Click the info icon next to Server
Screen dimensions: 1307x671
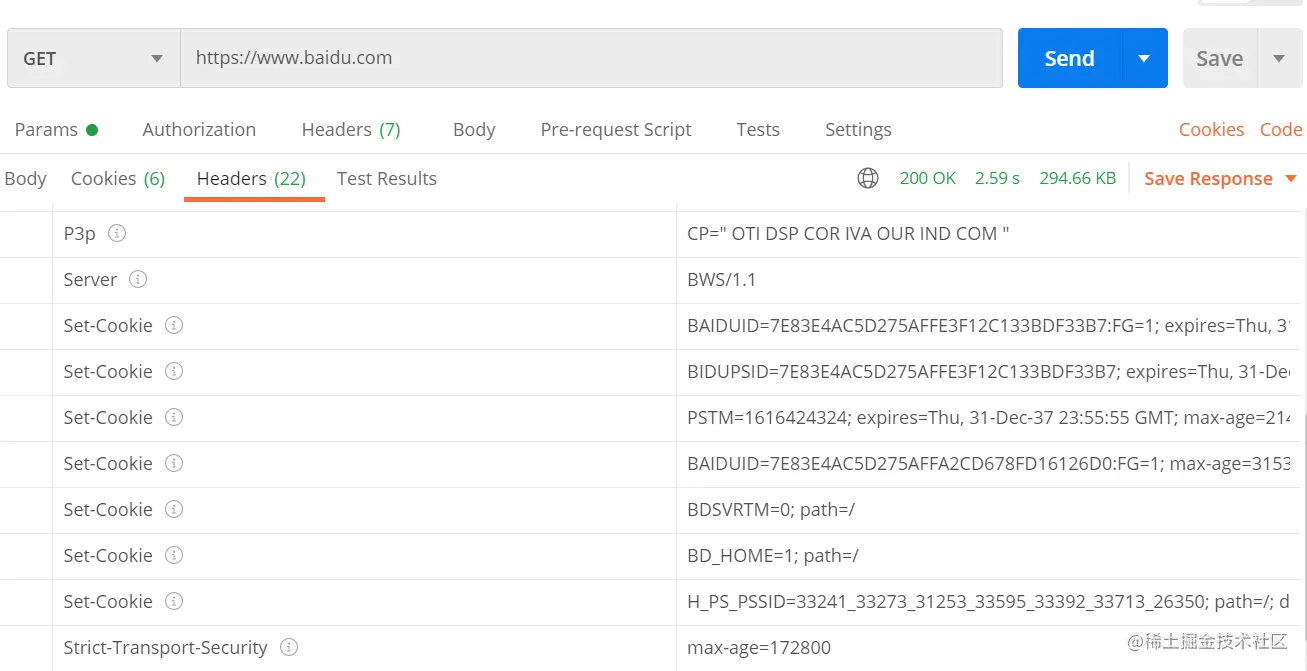(138, 279)
